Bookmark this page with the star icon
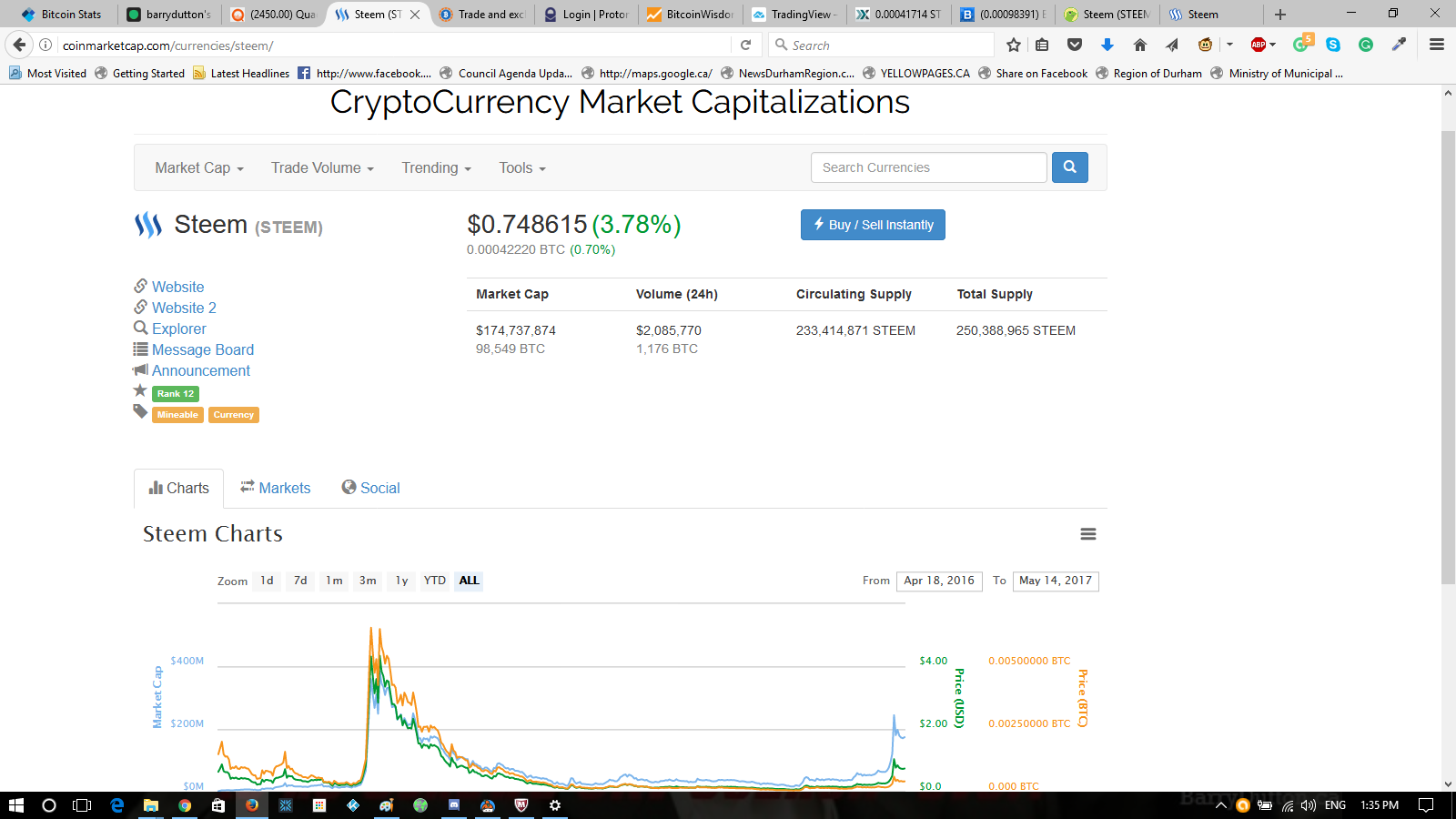The image size is (1456, 819). coord(1014,45)
